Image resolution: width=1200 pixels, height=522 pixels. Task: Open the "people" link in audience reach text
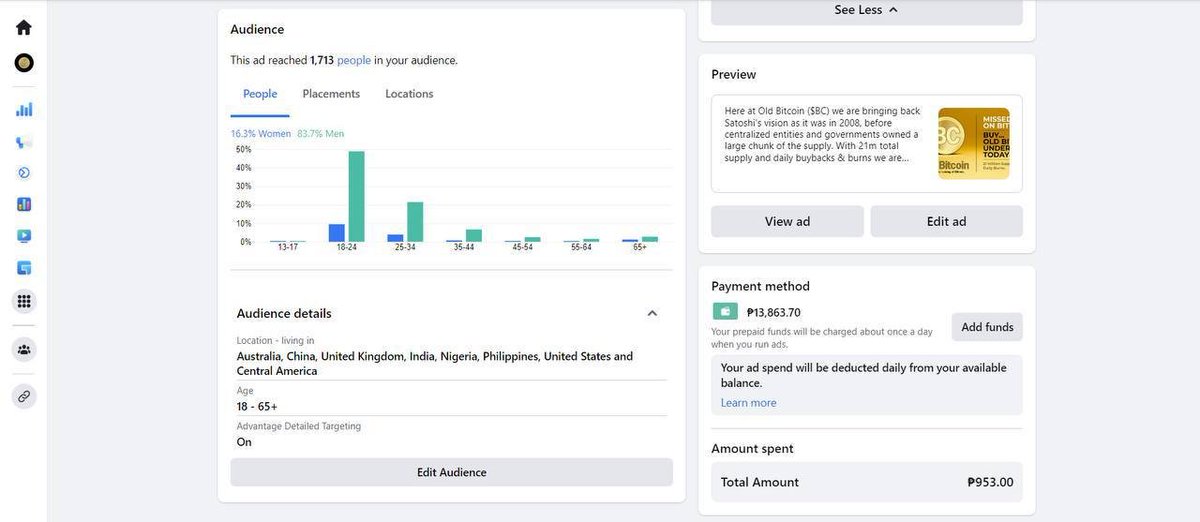coord(354,60)
